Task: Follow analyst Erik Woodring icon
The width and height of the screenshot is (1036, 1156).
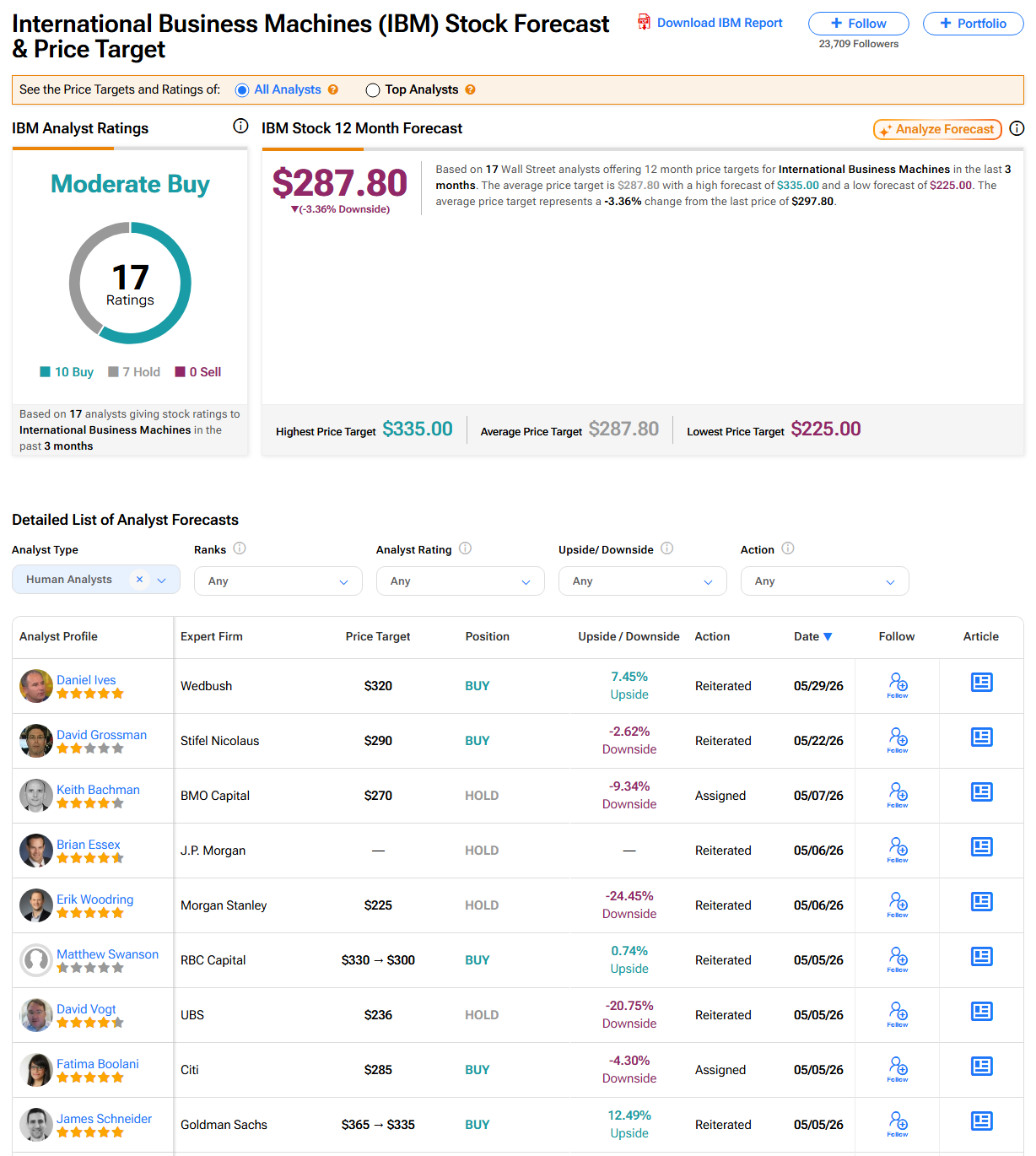Action: click(898, 905)
